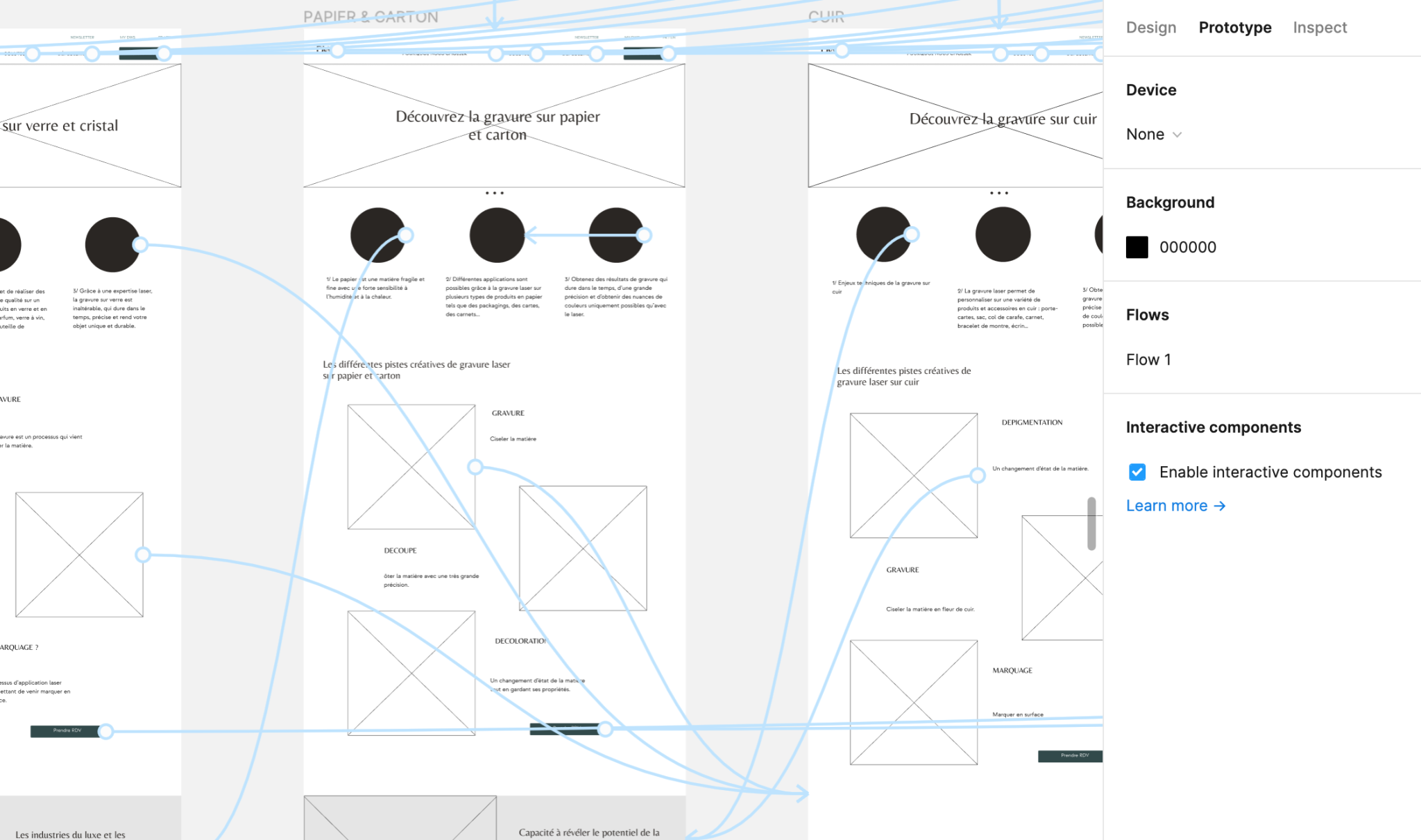Open the Device dropdown
Image resolution: width=1421 pixels, height=840 pixels.
click(x=1154, y=134)
